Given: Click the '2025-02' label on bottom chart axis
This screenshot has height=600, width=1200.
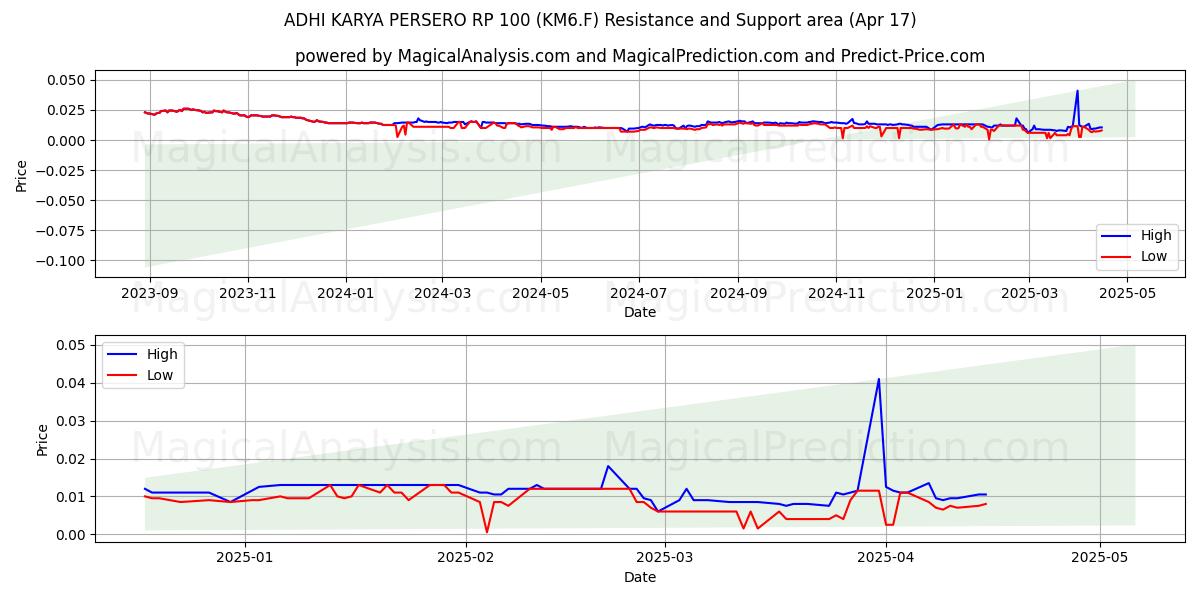Looking at the screenshot, I should [467, 557].
